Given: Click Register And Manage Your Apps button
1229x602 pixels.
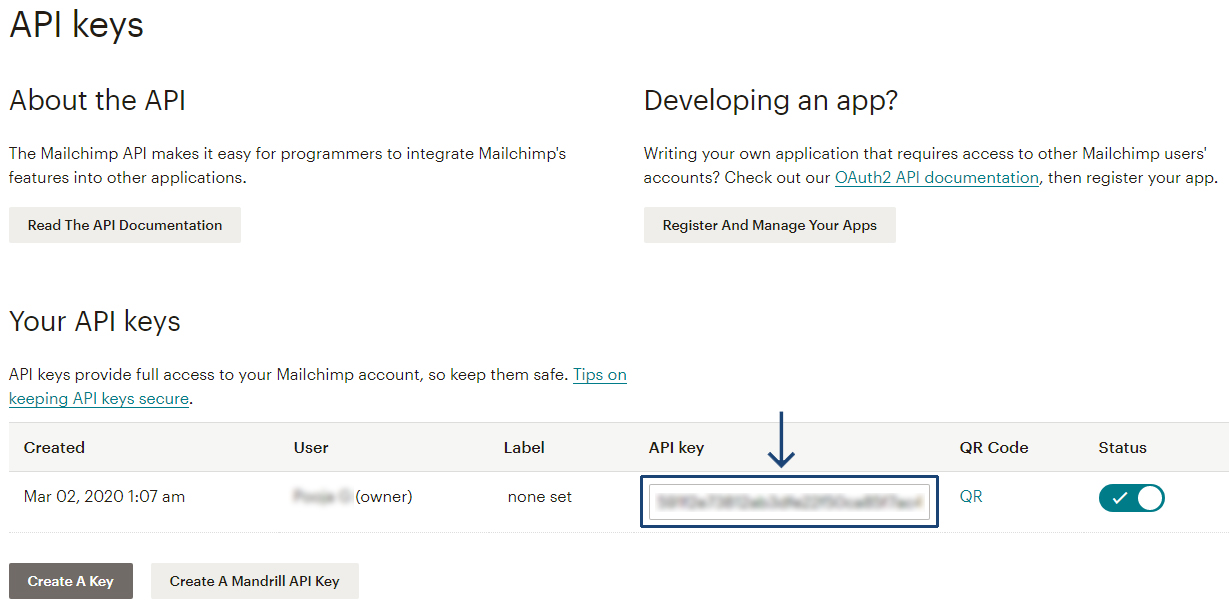Looking at the screenshot, I should (x=769, y=225).
